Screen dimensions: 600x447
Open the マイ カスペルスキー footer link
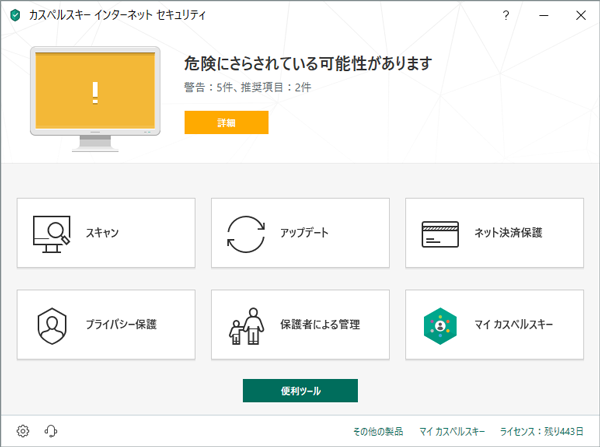coord(452,431)
